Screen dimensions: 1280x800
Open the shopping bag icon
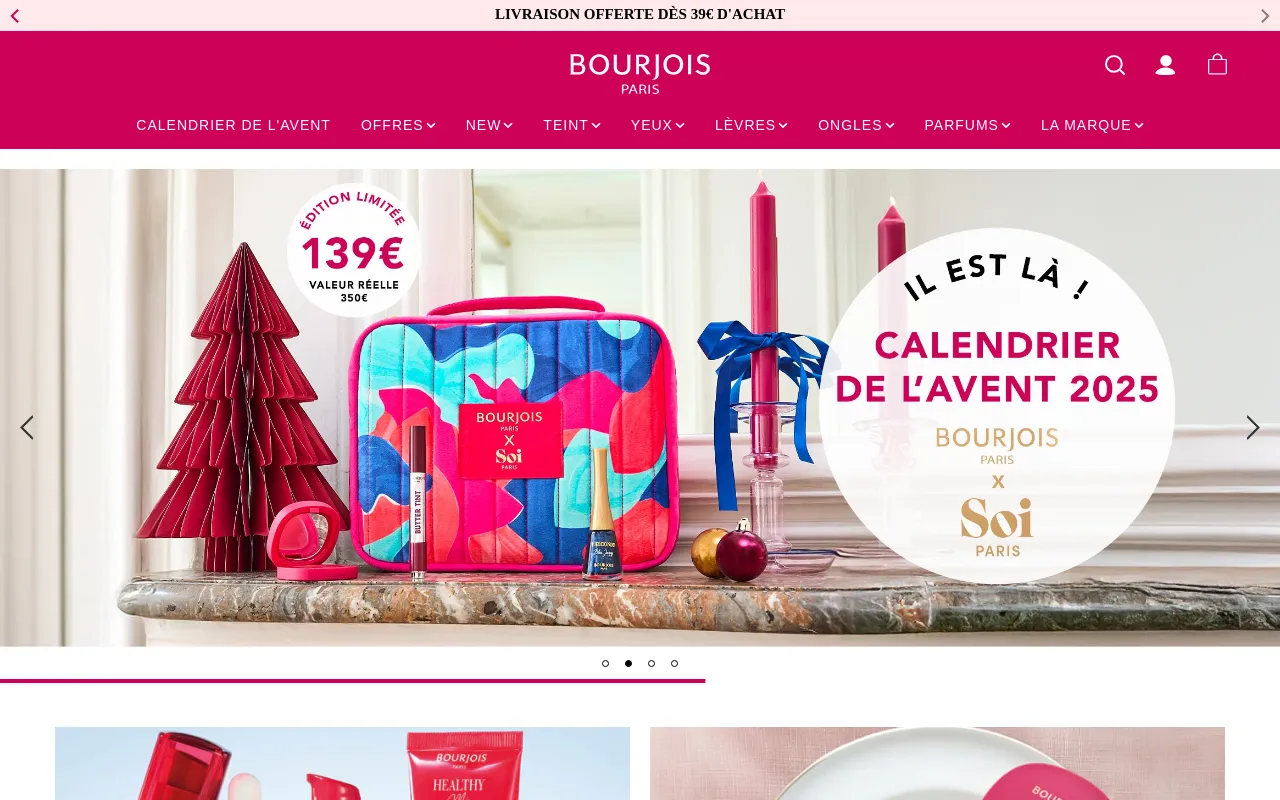tap(1217, 65)
